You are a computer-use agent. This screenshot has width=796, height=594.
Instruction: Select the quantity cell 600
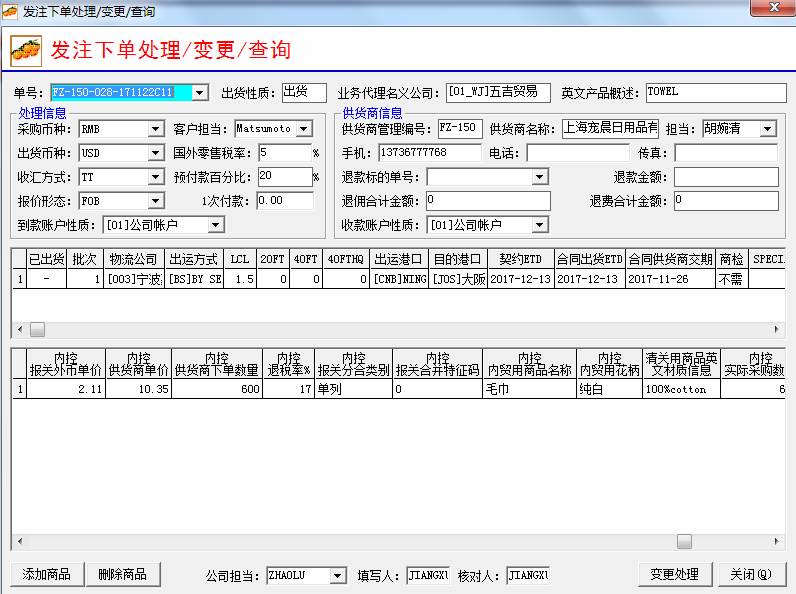[217, 389]
